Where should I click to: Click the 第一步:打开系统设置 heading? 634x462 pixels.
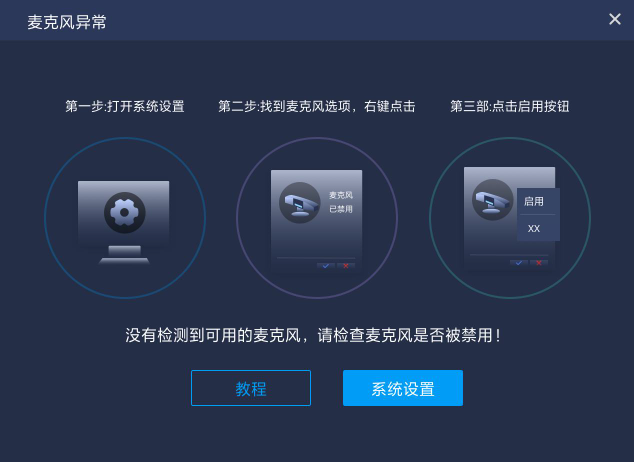tap(125, 106)
